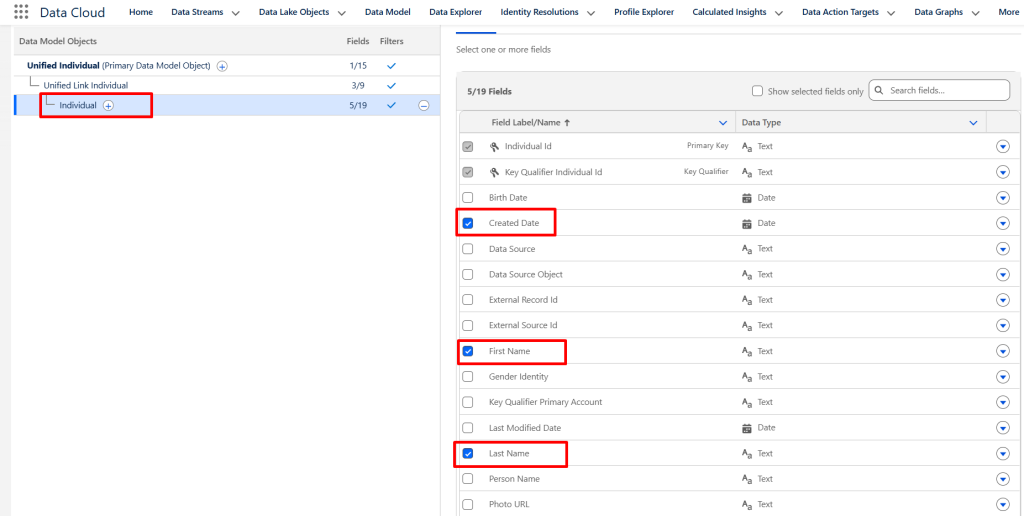This screenshot has width=1024, height=516.
Task: Open Data Graphs dropdown chevron
Action: 976,12
